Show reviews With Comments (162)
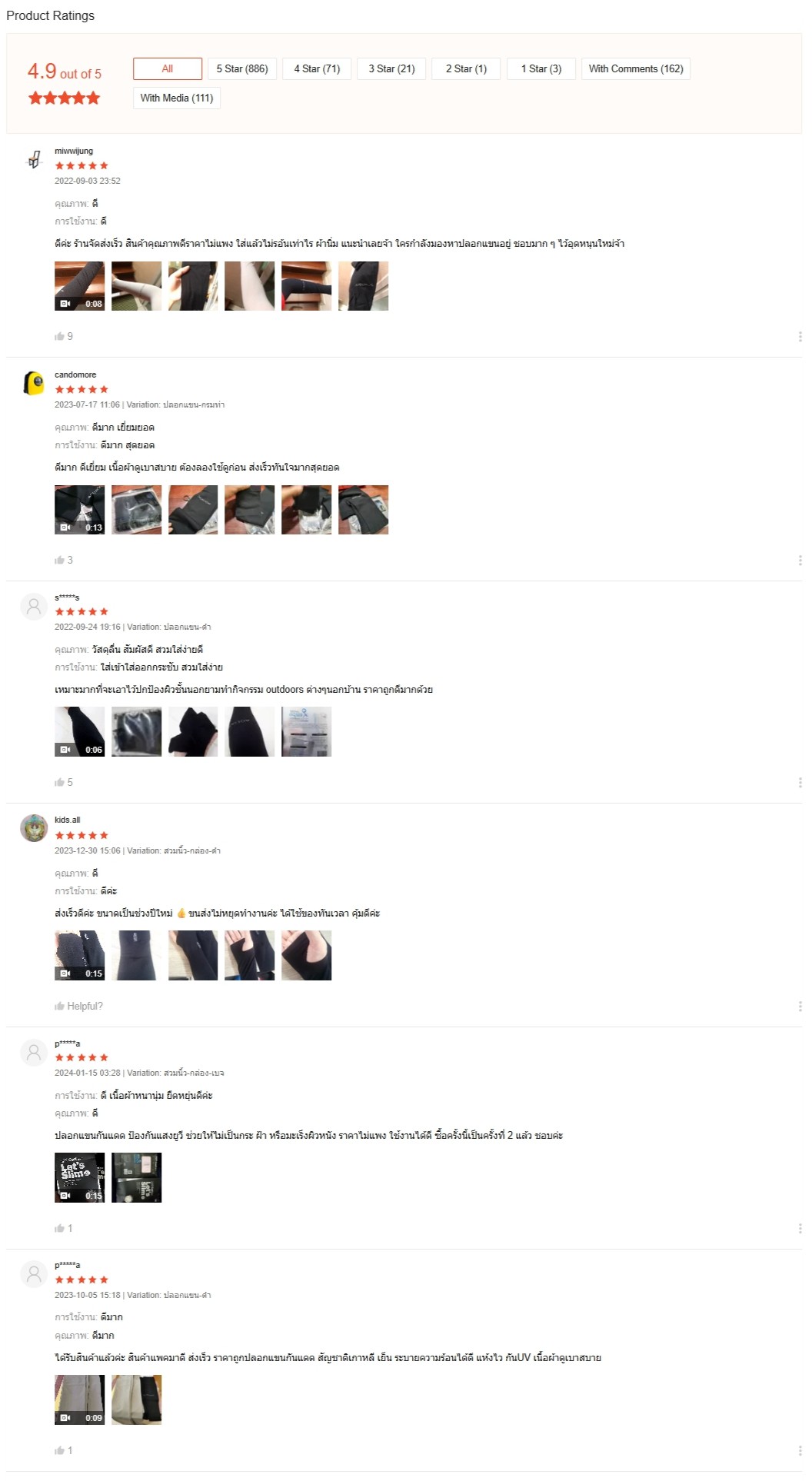This screenshot has height=1481, width=812. (x=636, y=68)
